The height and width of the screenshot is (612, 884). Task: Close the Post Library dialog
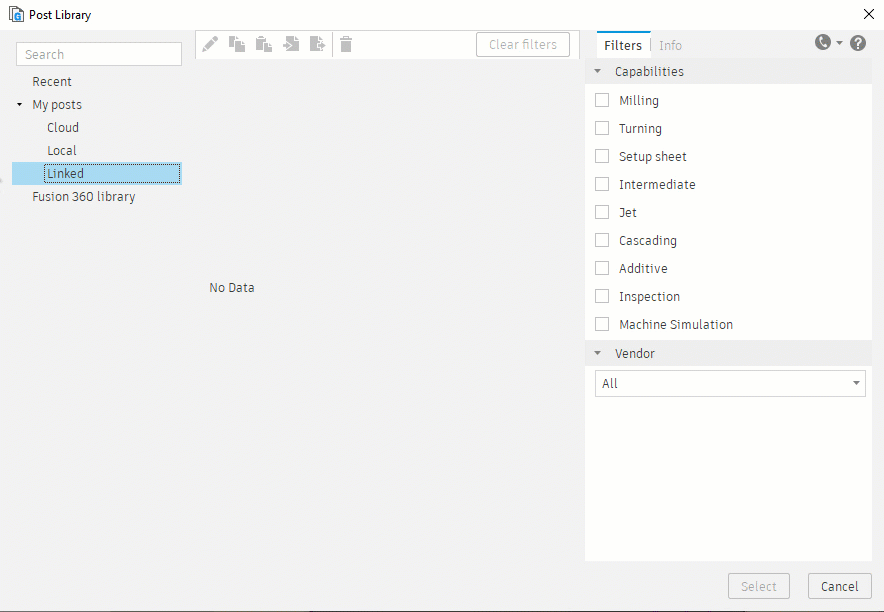(x=869, y=14)
